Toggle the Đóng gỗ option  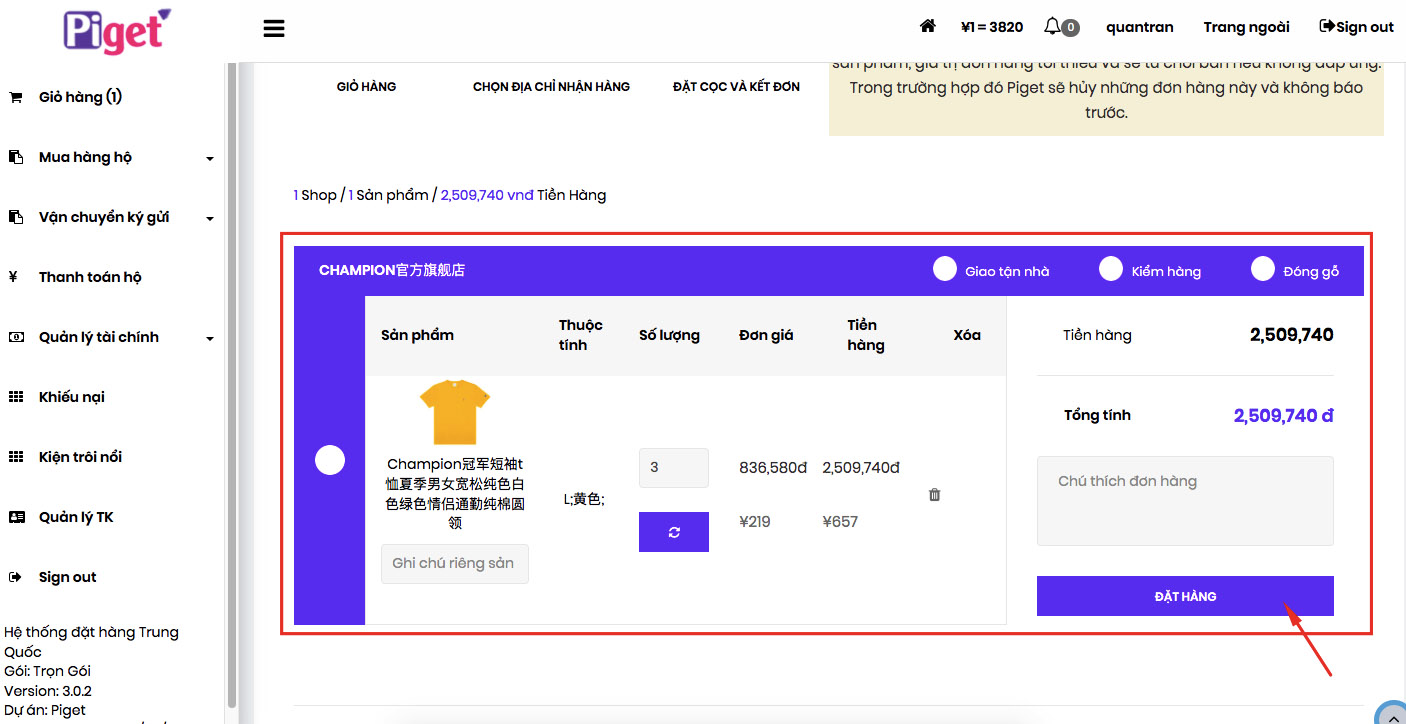point(1263,269)
